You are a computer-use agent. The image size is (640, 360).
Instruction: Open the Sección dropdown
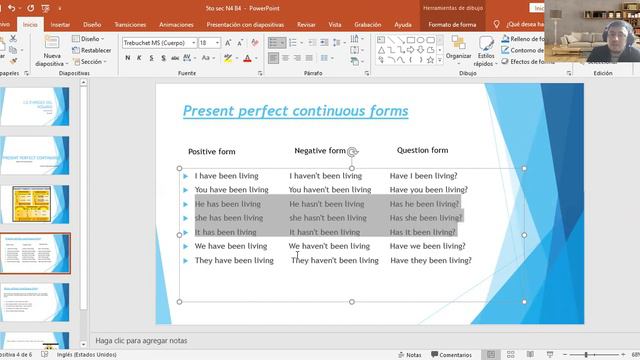(x=90, y=62)
